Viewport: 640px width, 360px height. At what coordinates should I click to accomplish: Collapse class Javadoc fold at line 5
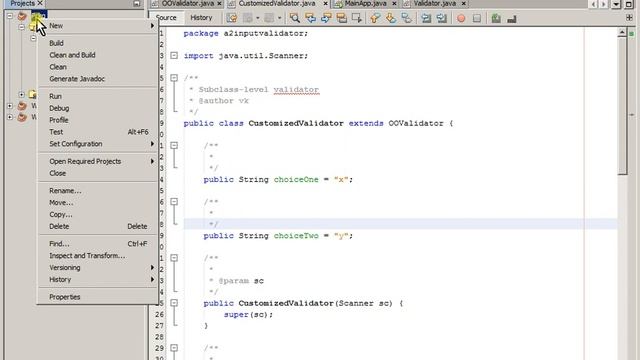tap(174, 78)
